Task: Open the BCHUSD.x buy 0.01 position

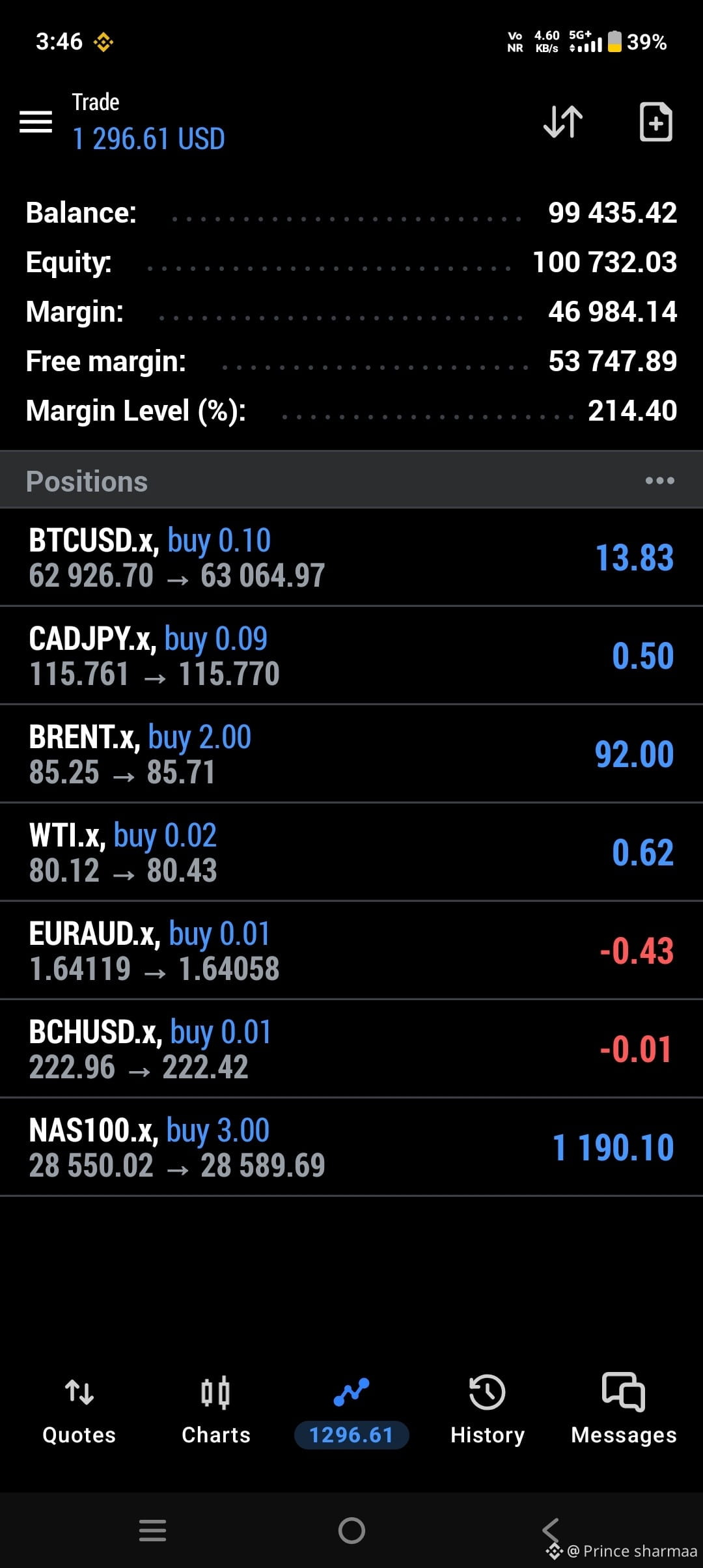Action: click(x=351, y=1049)
